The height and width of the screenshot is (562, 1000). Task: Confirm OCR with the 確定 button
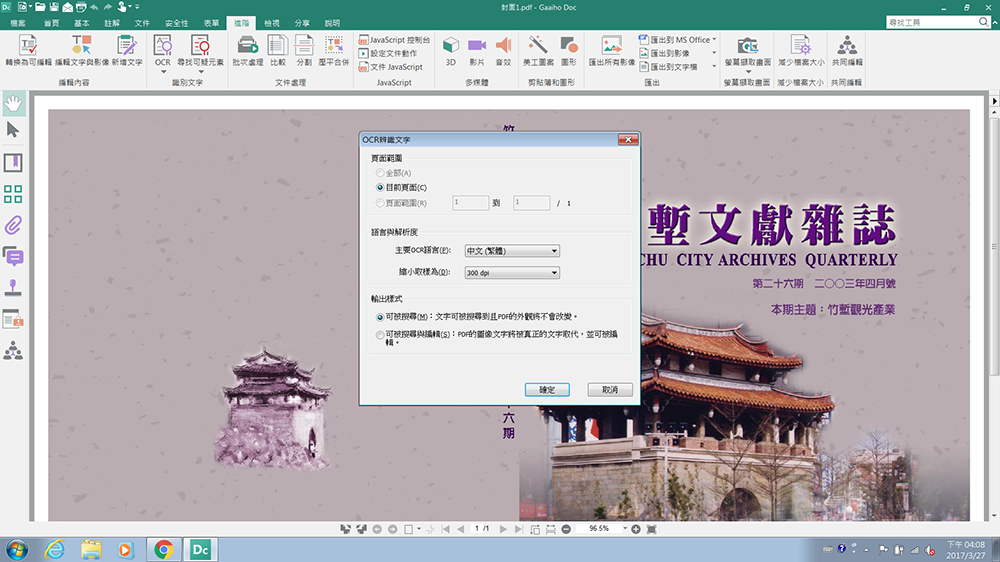[x=546, y=389]
